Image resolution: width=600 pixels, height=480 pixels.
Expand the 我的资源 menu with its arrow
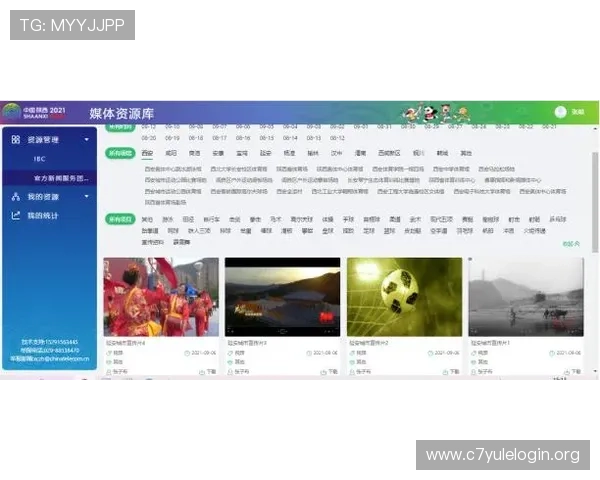(86, 196)
